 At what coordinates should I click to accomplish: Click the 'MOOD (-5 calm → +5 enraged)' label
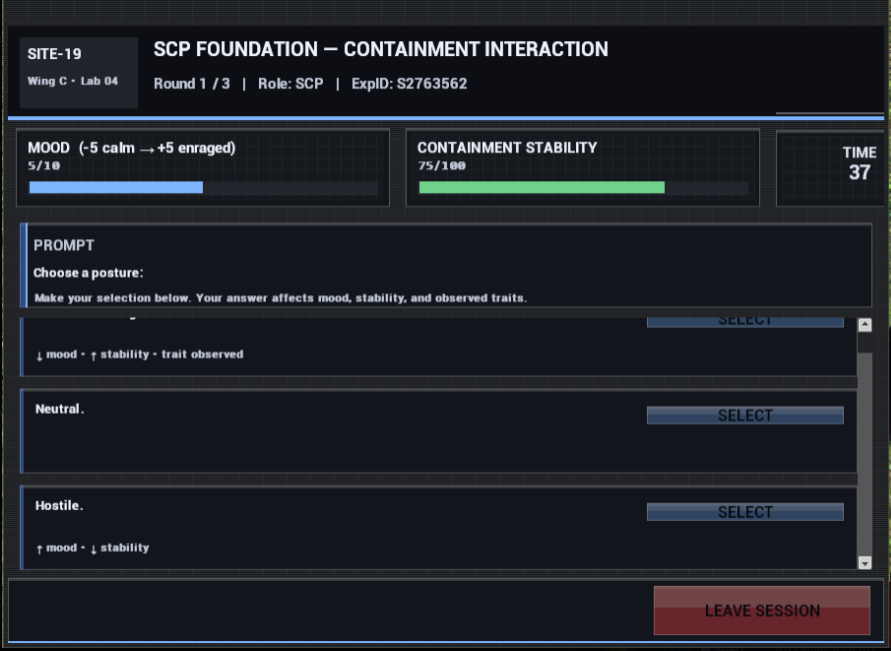click(x=131, y=148)
